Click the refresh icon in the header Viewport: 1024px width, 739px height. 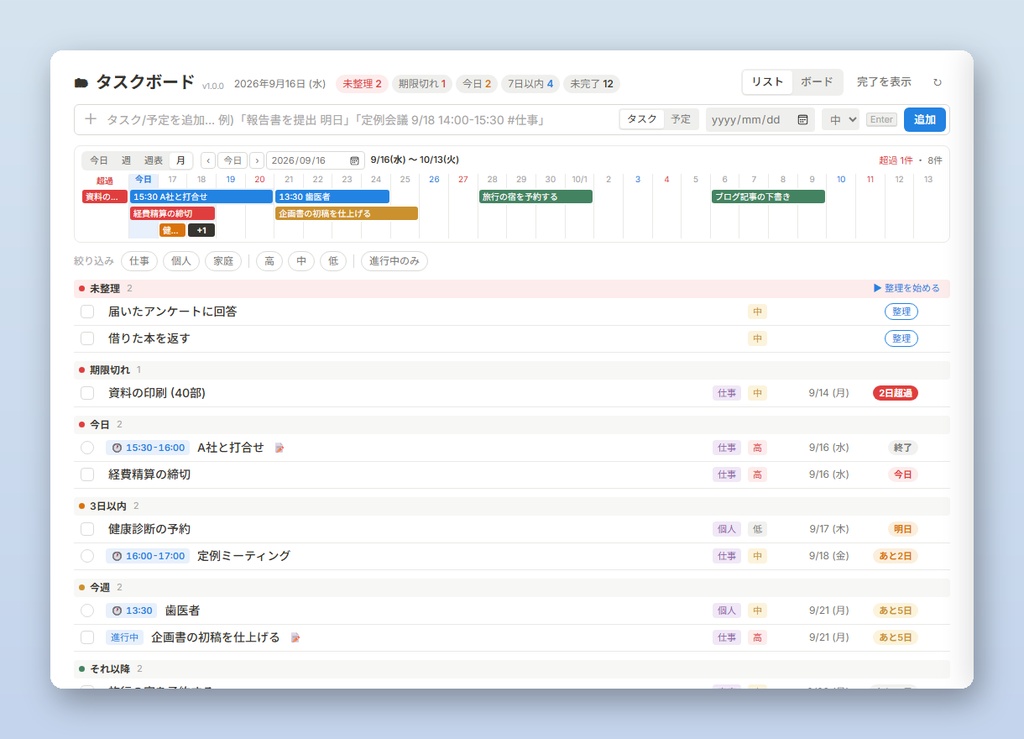point(937,82)
